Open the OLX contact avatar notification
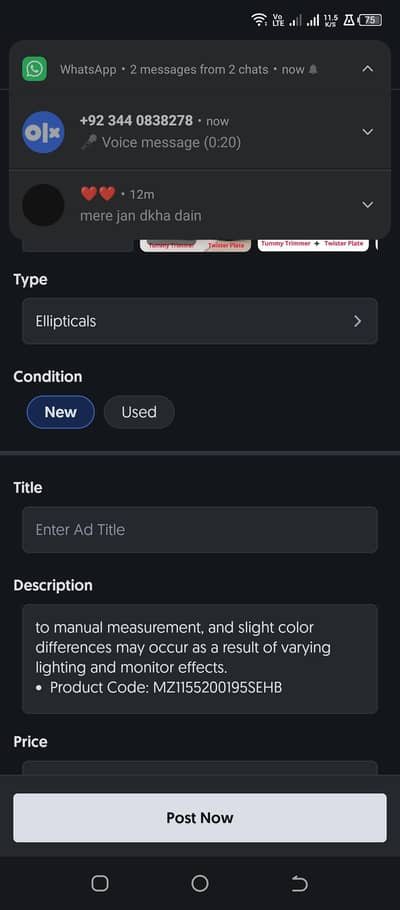 [43, 132]
